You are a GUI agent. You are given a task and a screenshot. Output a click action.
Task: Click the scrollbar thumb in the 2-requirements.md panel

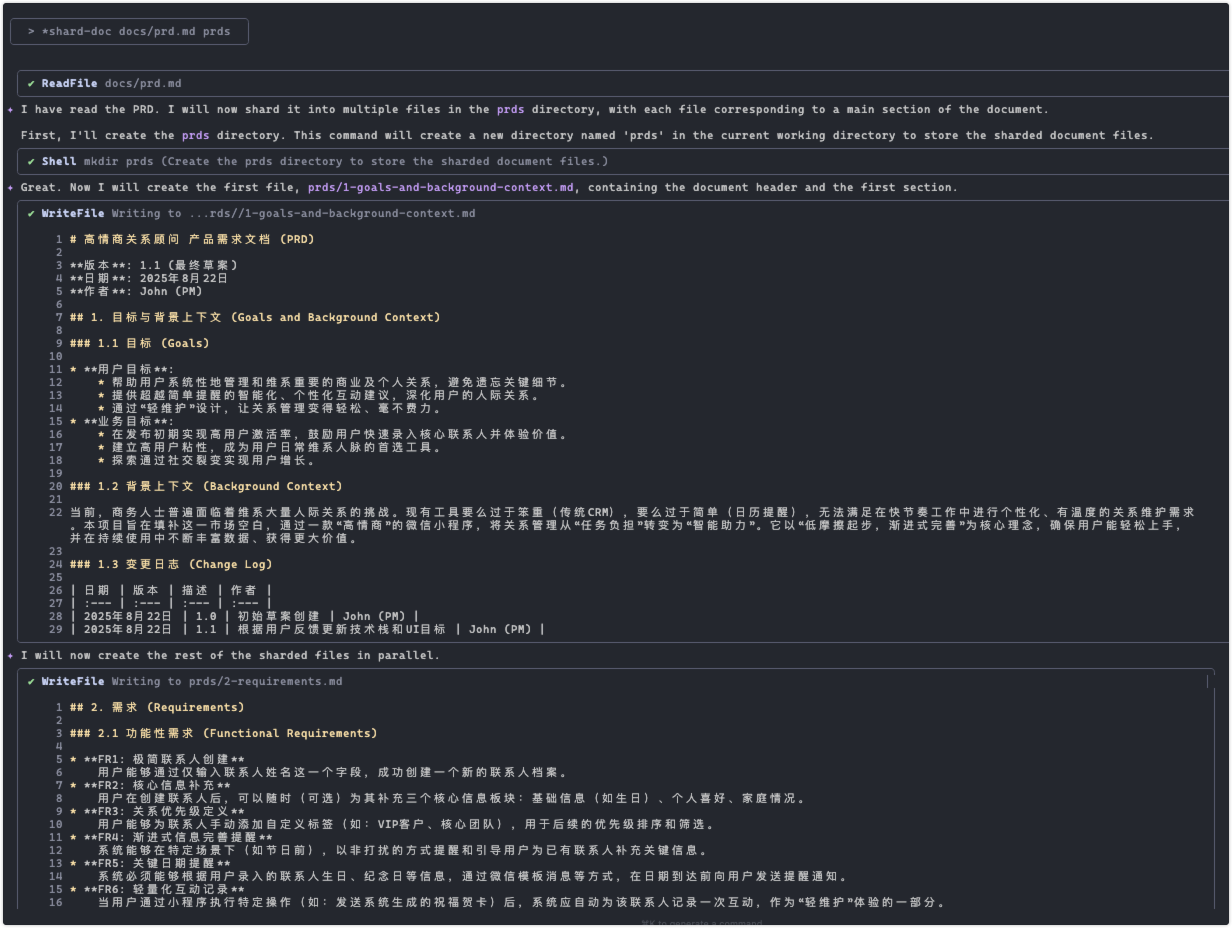1208,682
